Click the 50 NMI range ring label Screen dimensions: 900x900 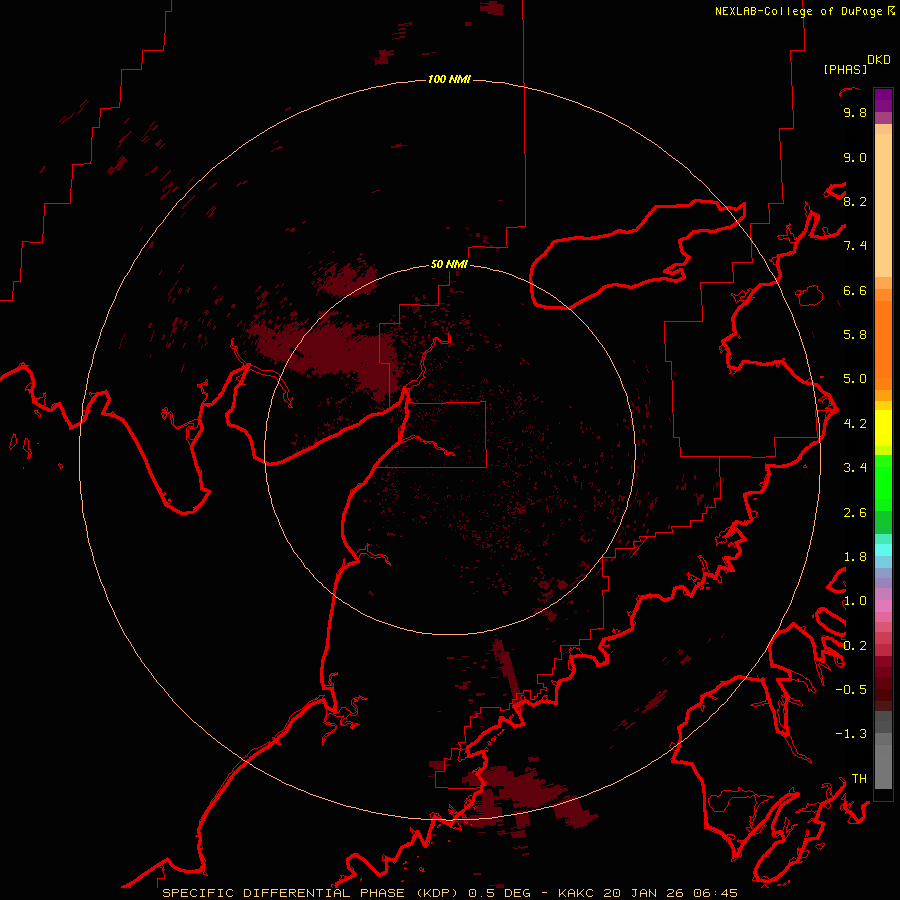(449, 264)
